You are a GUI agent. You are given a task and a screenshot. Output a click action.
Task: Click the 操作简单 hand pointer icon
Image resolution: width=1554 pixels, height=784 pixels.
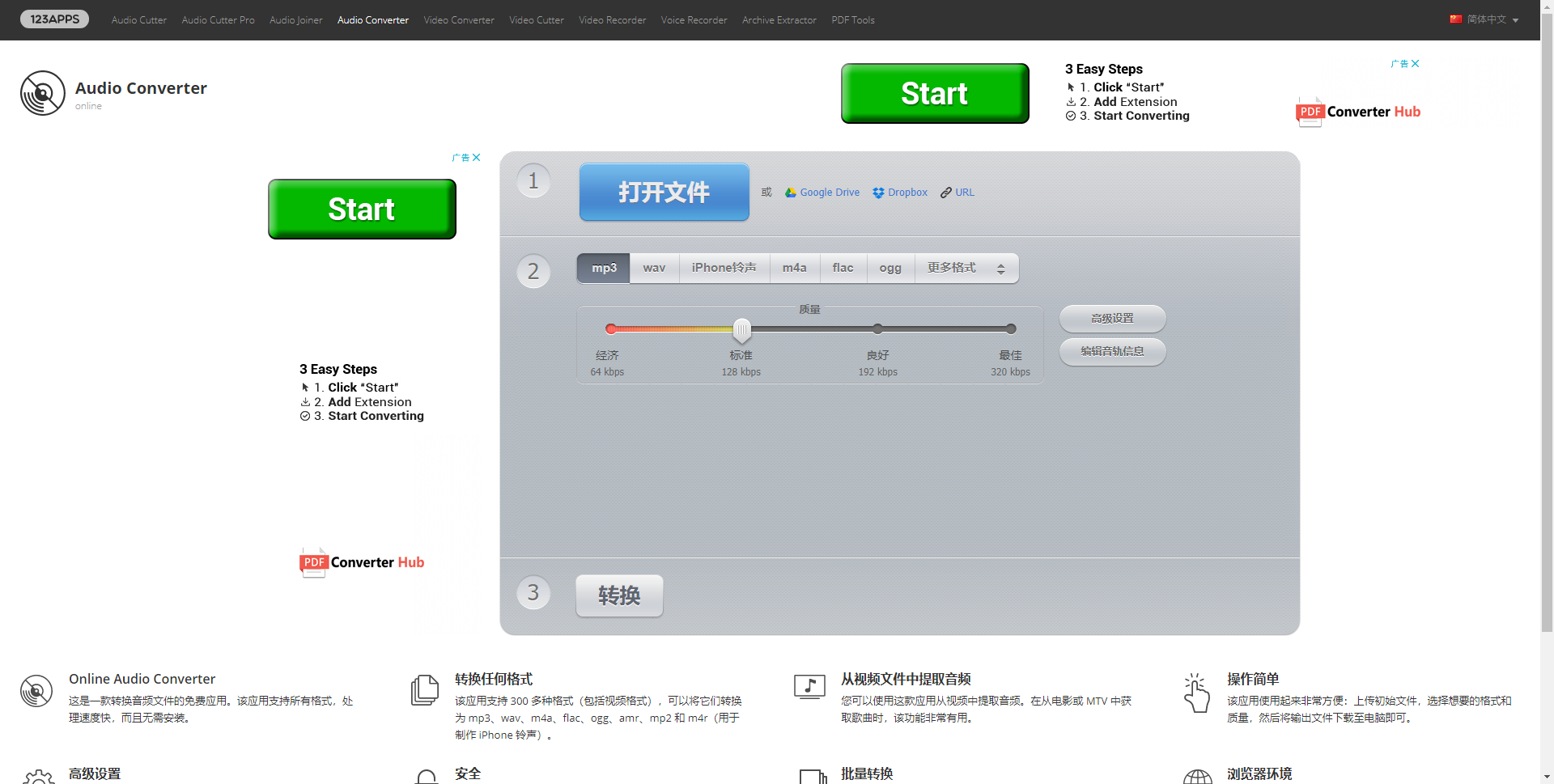[1196, 693]
